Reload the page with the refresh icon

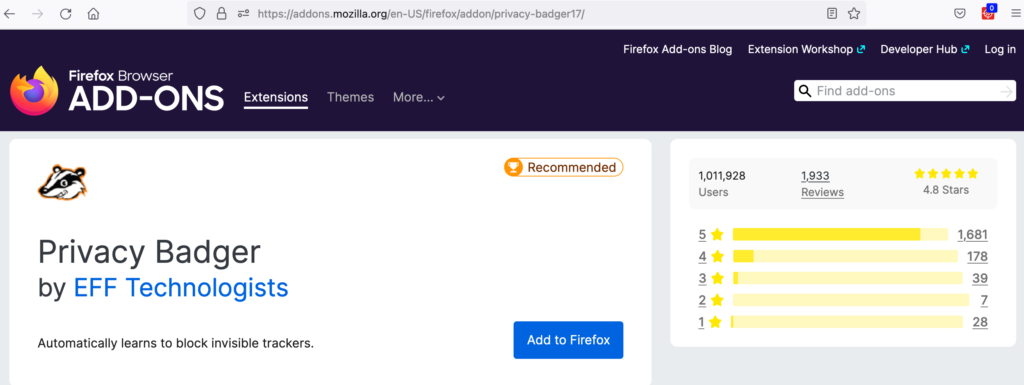[x=65, y=14]
